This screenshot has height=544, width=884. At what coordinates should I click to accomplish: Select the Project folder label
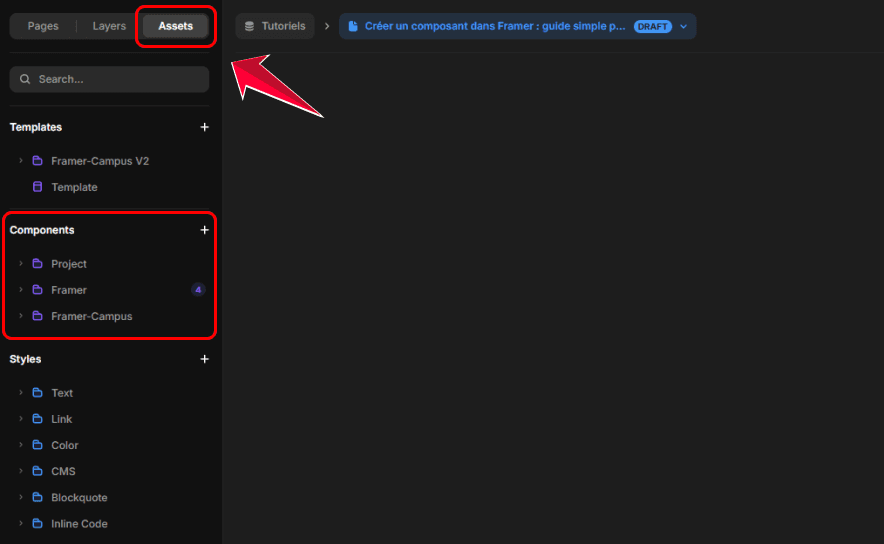pos(69,264)
